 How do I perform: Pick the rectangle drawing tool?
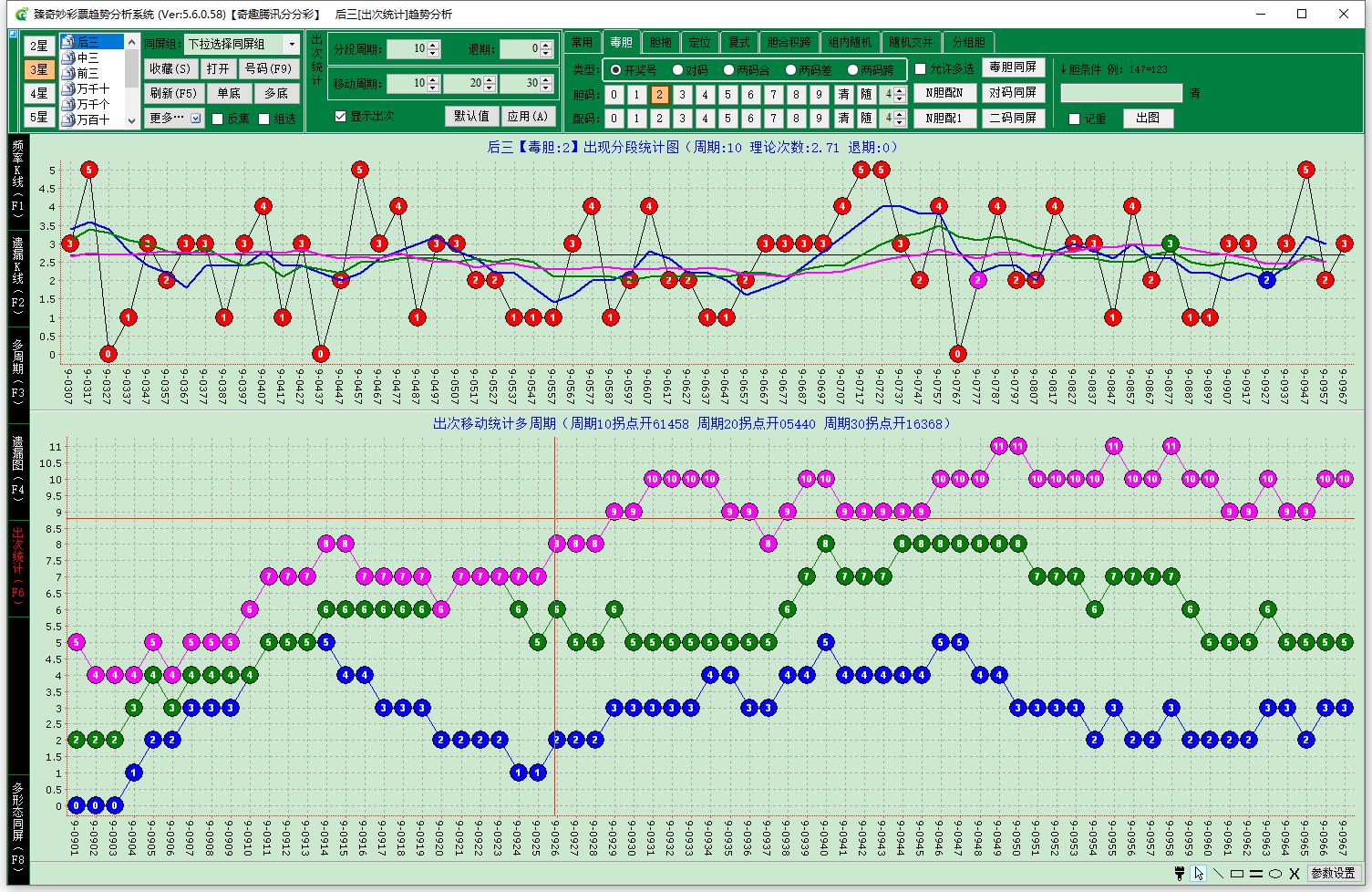tap(1237, 873)
